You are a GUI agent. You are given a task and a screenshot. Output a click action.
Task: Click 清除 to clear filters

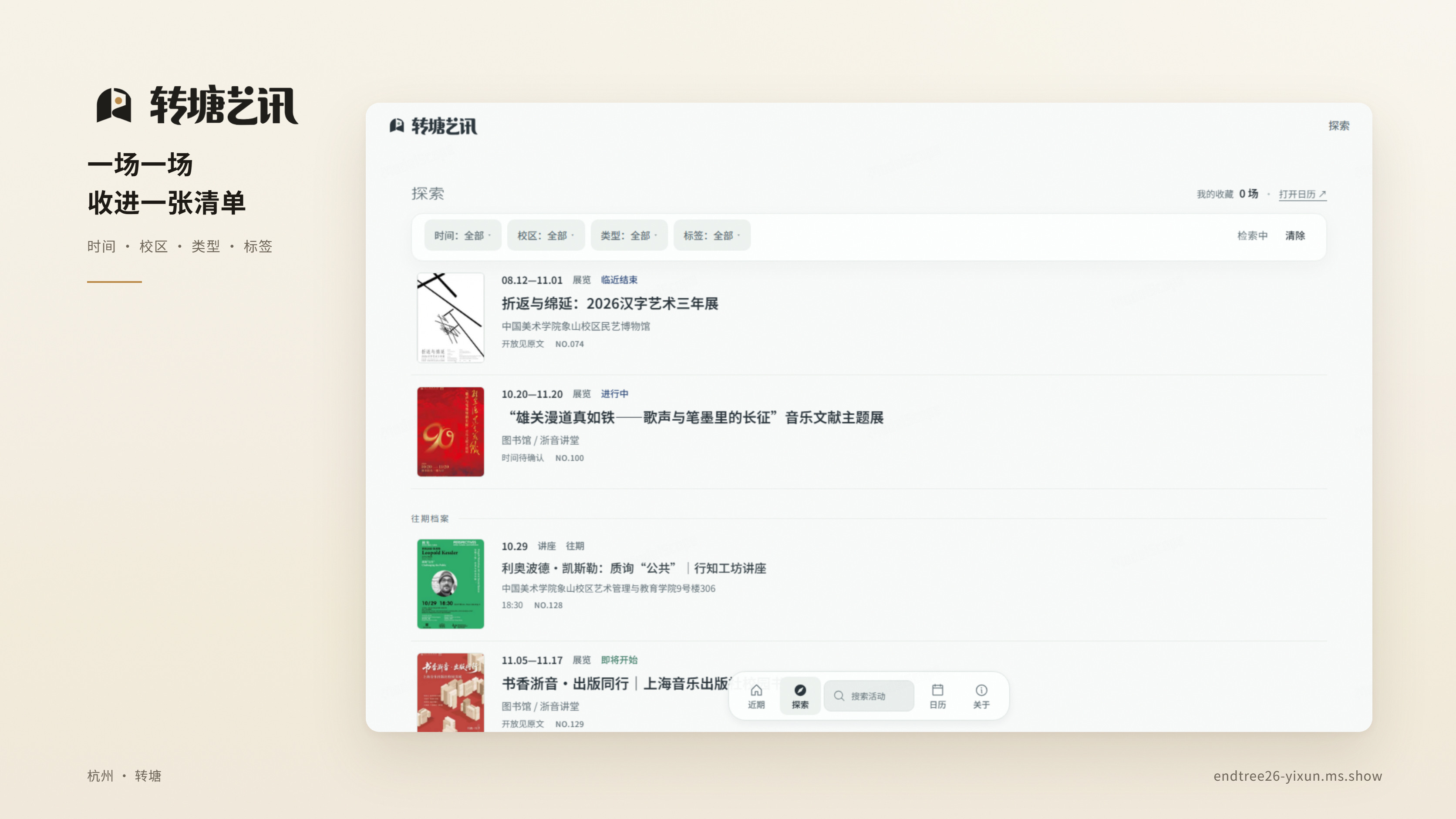click(1295, 235)
